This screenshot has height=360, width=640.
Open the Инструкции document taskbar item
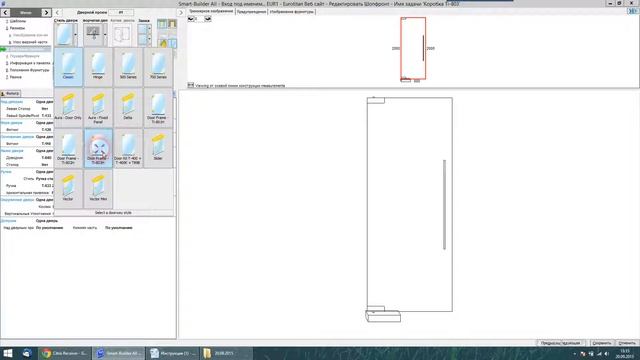[173, 353]
